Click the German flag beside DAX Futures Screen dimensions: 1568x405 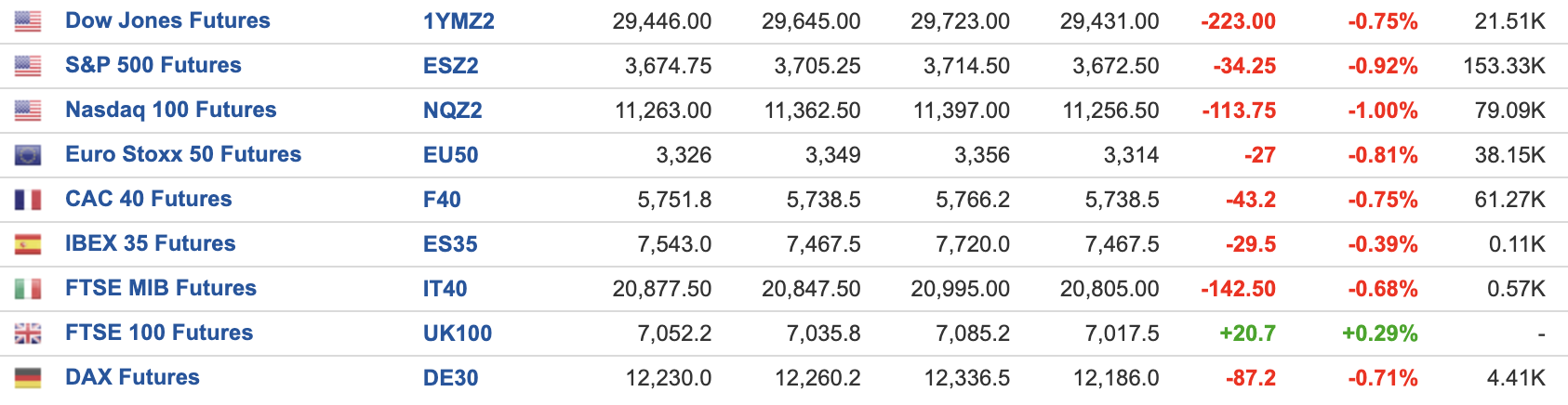[28, 378]
